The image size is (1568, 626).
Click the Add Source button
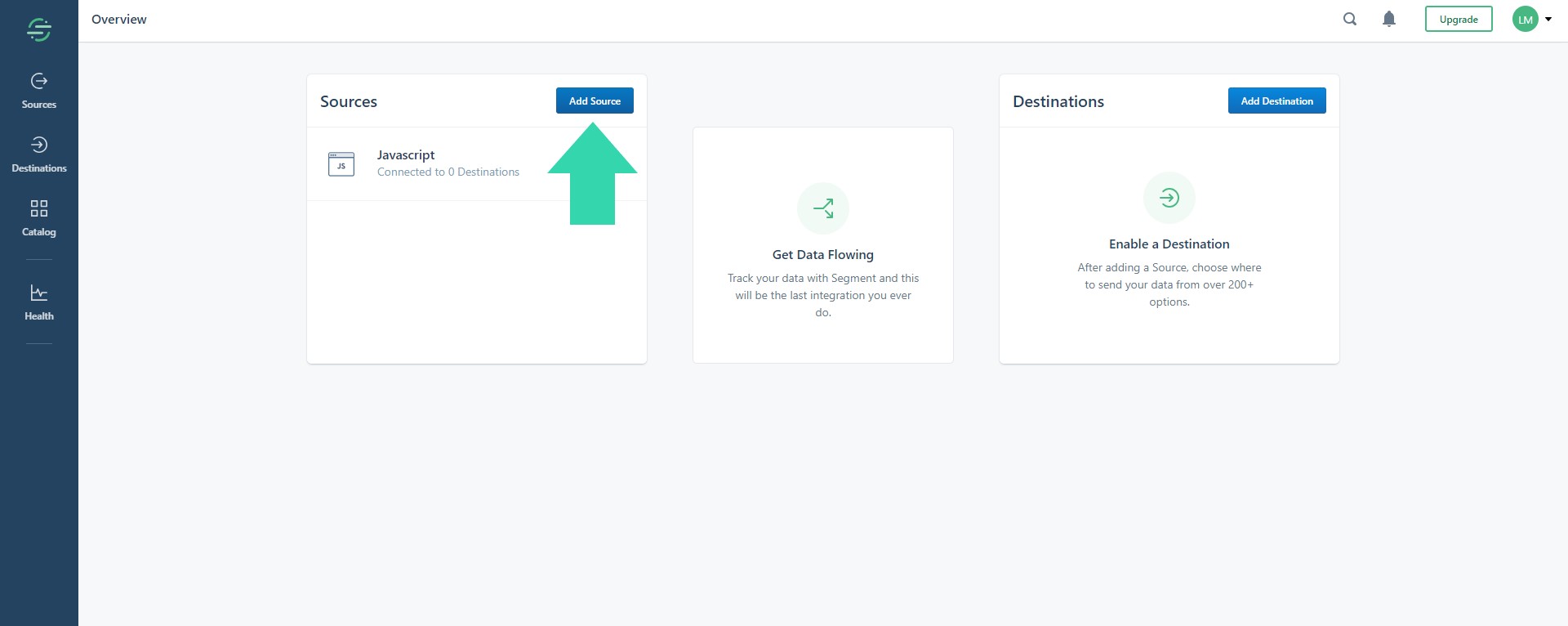[x=595, y=101]
